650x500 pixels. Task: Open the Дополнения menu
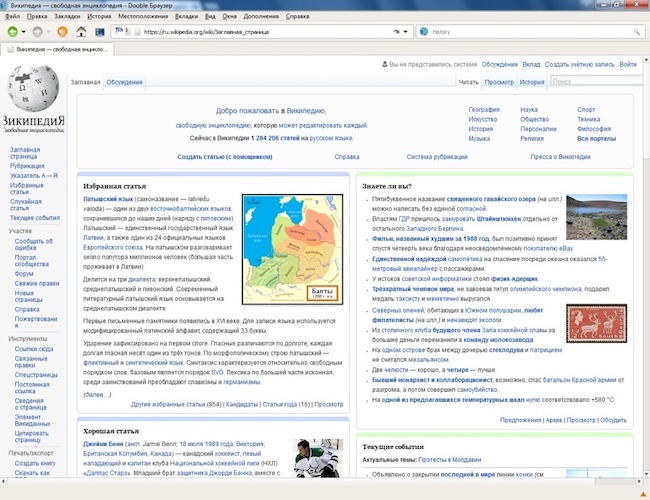(261, 16)
